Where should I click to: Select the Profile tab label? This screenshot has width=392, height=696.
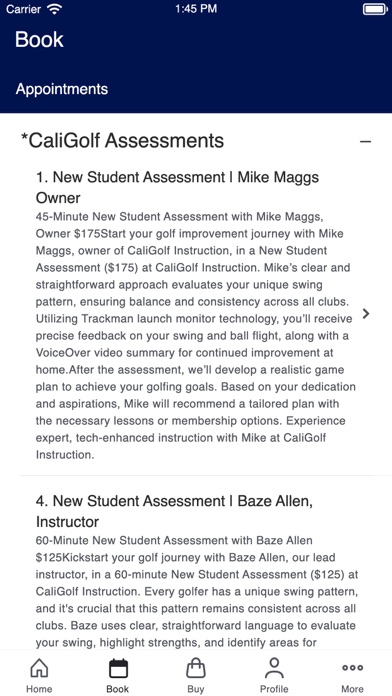(274, 689)
